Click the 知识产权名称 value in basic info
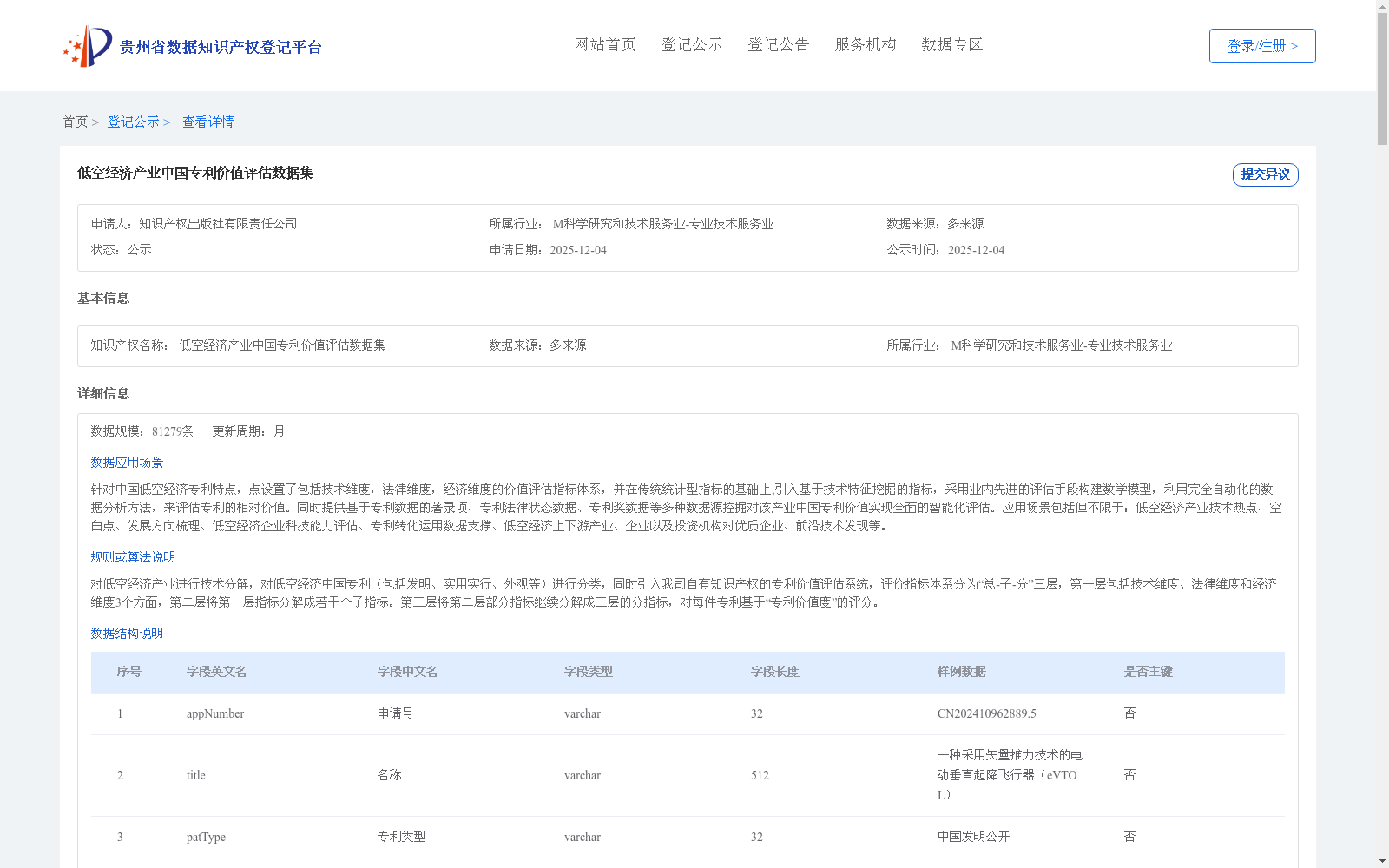Viewport: 1389px width, 868px height. [x=282, y=345]
